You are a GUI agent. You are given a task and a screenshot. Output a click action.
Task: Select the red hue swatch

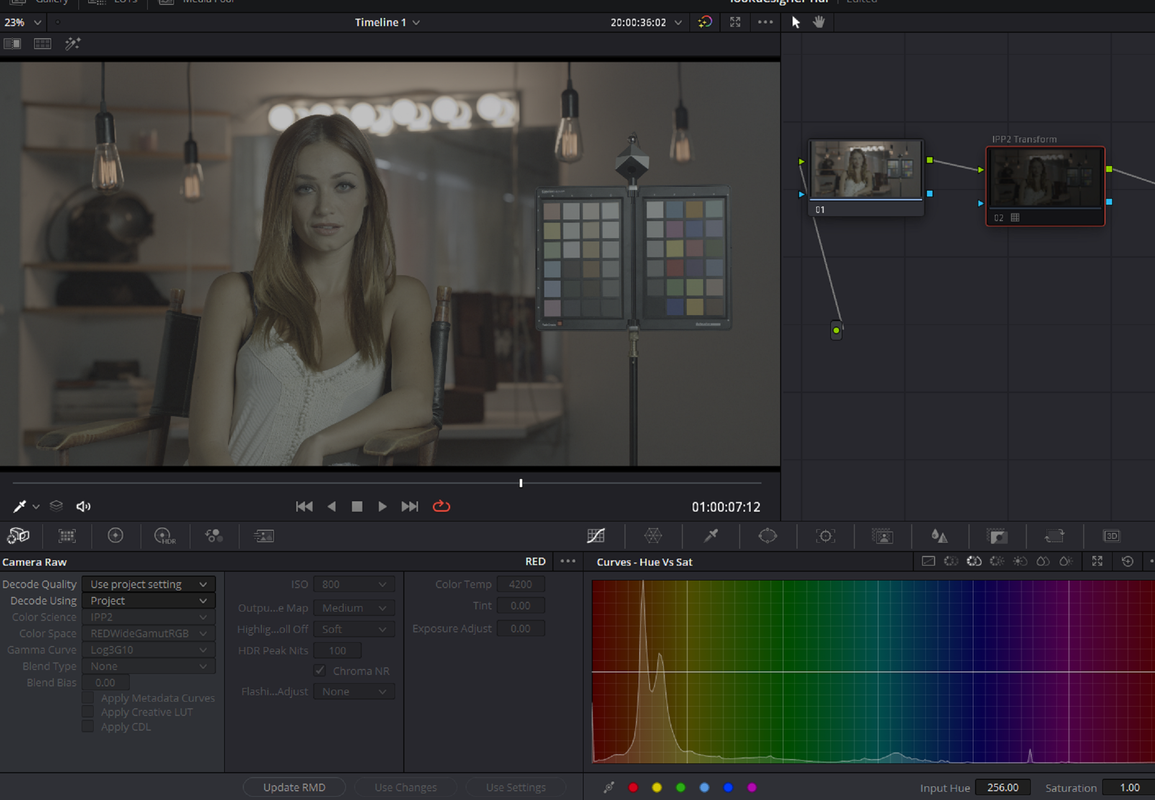coord(633,787)
